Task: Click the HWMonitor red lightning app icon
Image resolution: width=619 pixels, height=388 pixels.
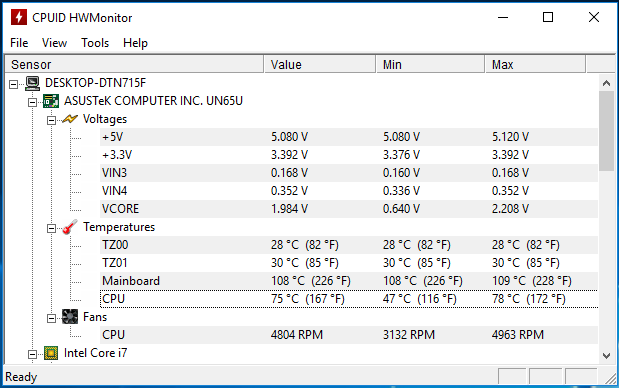Action: [x=19, y=17]
